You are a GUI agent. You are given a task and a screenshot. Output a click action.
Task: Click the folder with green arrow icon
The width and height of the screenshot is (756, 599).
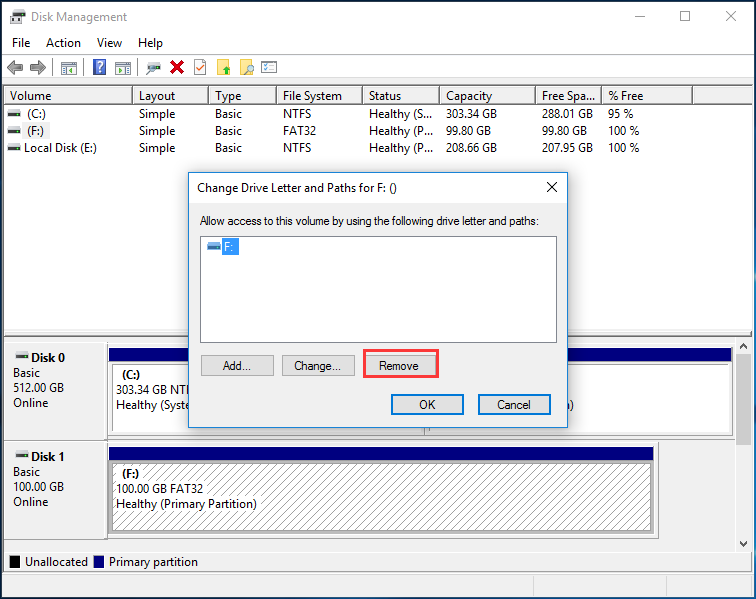click(223, 67)
